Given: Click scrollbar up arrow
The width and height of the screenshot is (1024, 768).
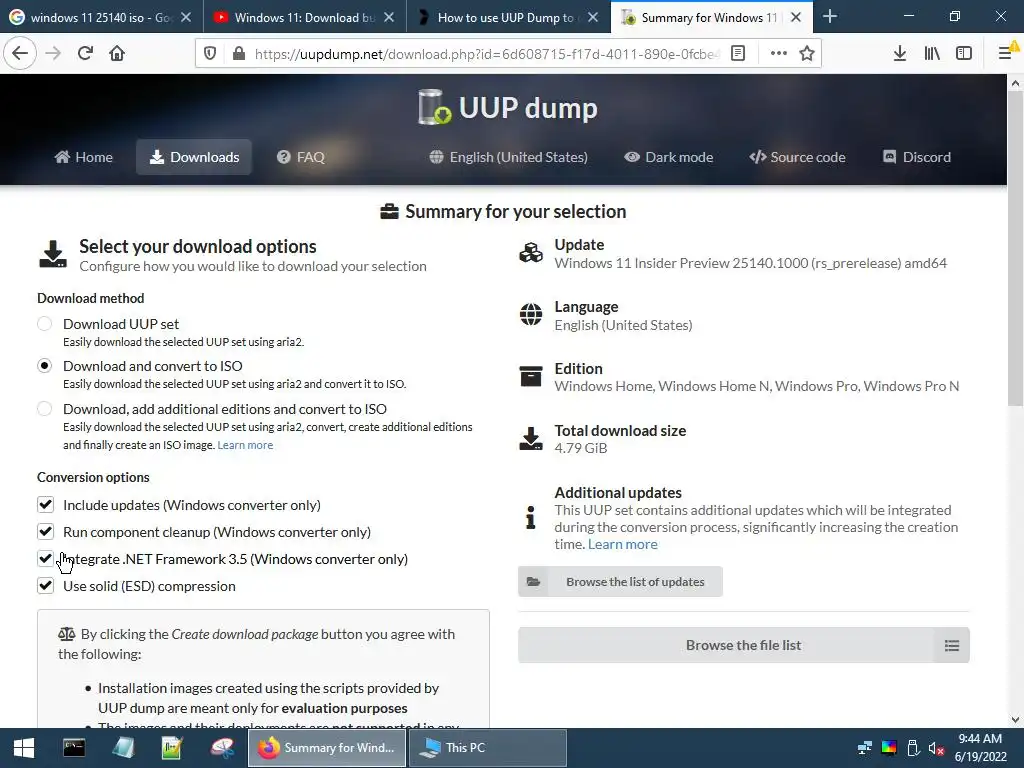Looking at the screenshot, I should coord(1015,83).
